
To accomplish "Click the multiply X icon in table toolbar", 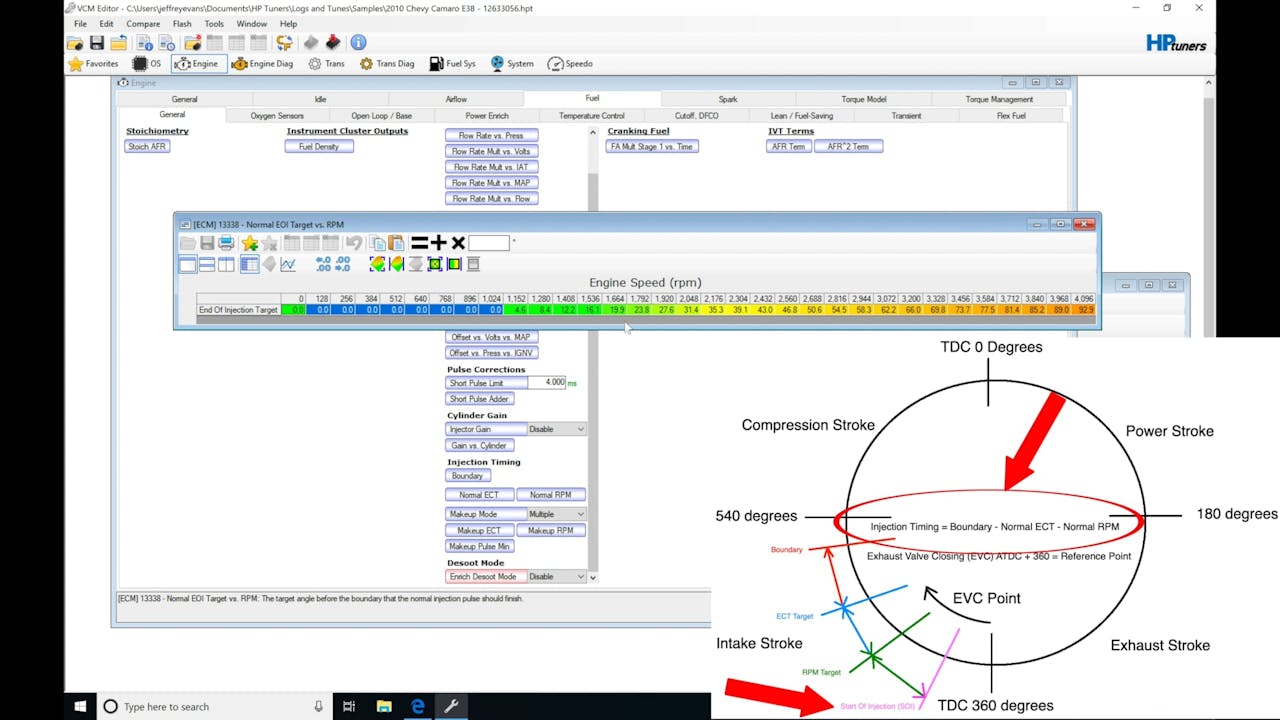I will point(458,243).
